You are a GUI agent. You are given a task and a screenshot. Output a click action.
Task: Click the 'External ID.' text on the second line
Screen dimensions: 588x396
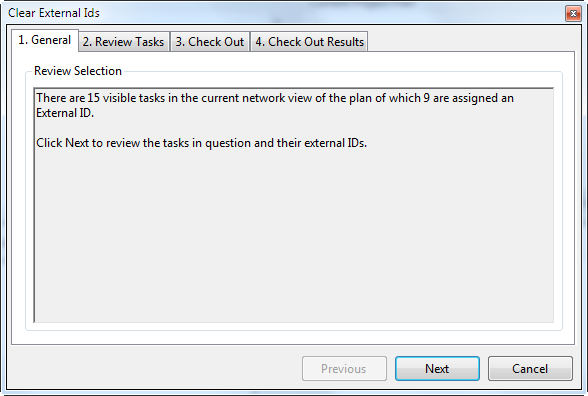65,113
